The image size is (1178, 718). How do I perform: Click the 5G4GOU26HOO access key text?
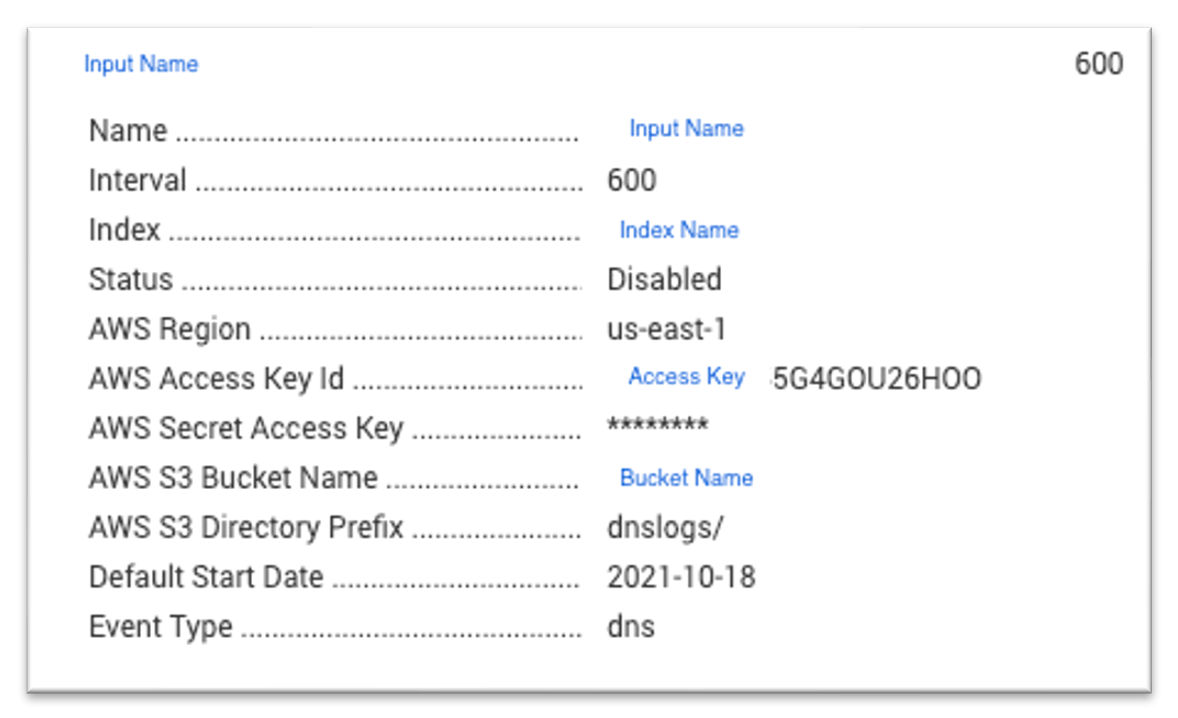pos(877,379)
